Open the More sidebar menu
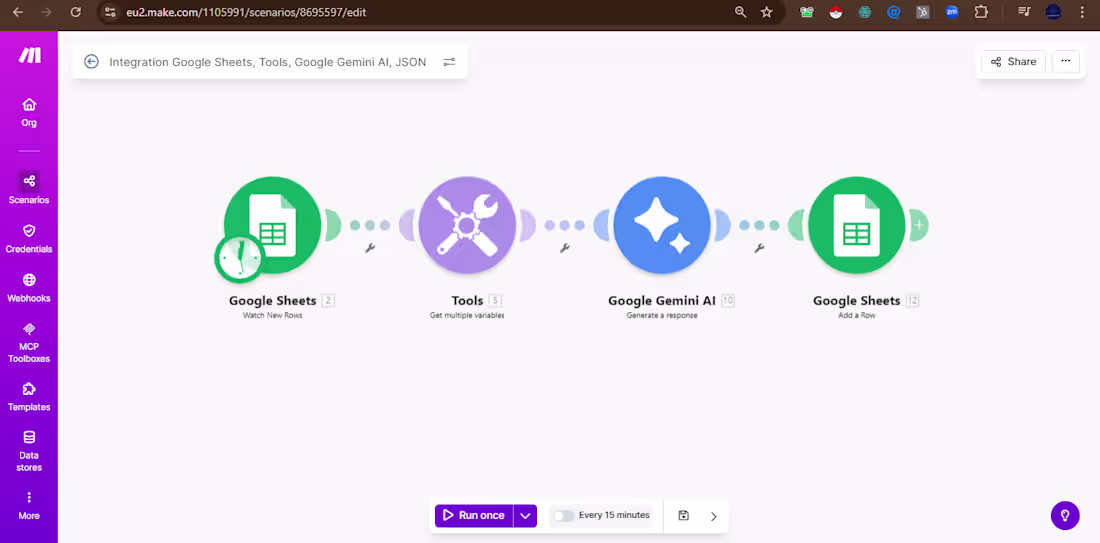This screenshot has width=1100, height=543. click(29, 506)
